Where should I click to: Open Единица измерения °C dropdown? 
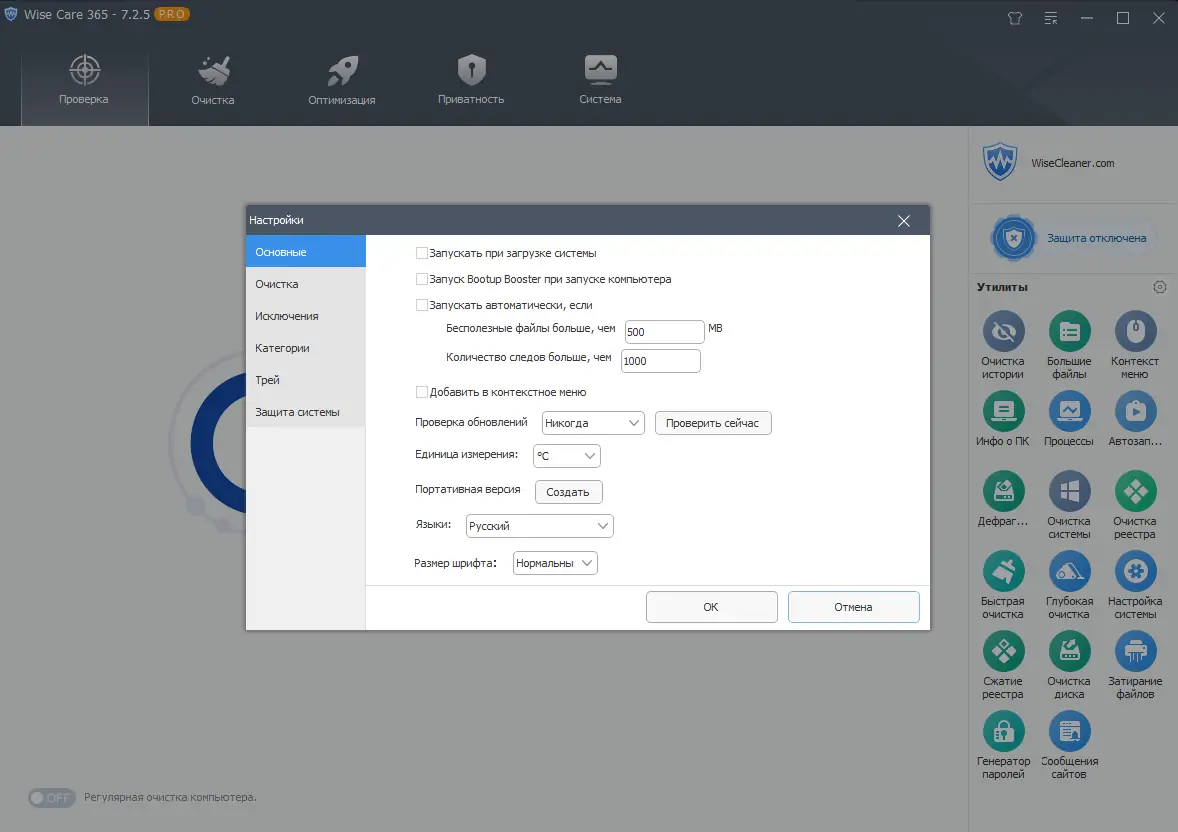[x=566, y=455]
